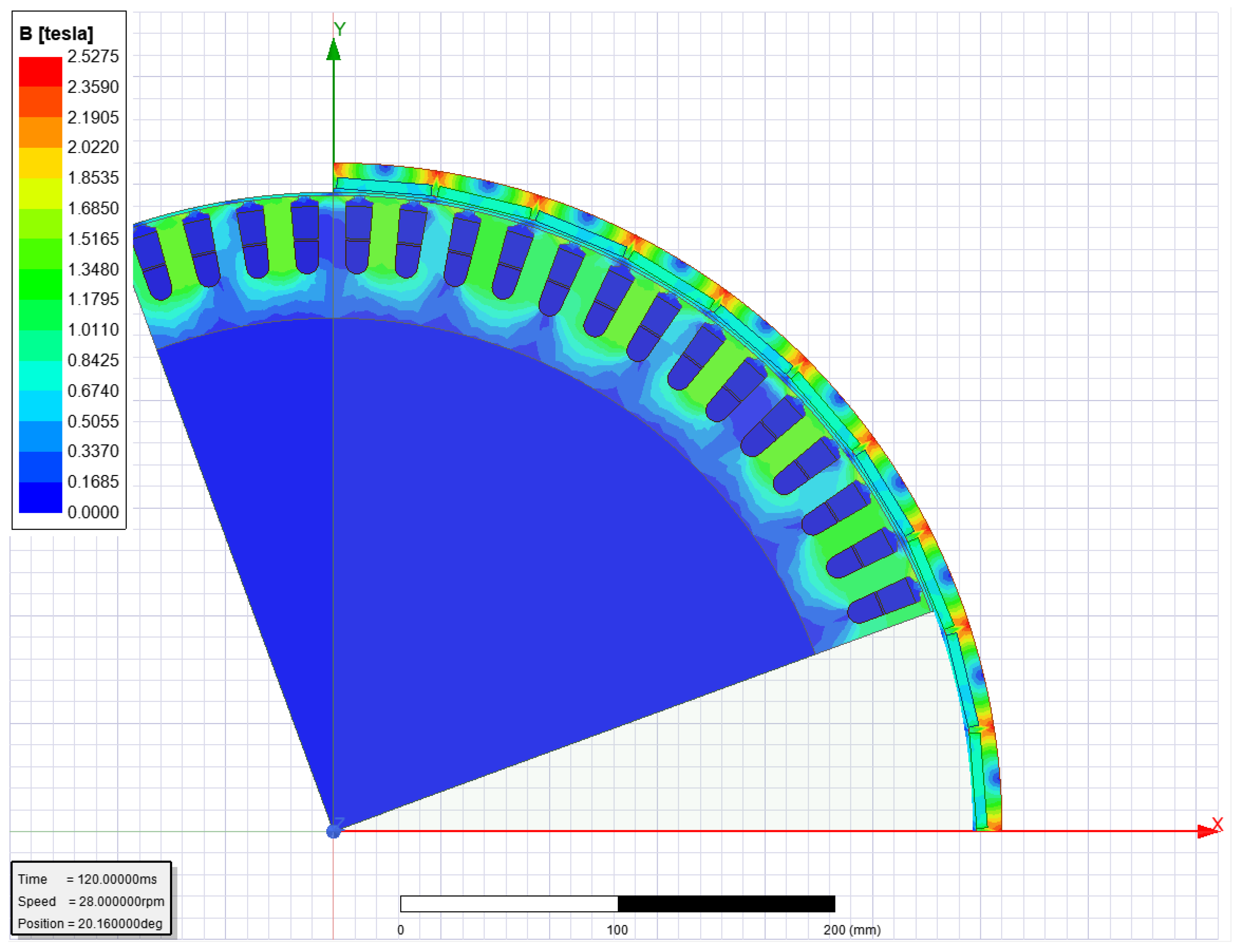Select the Time = 120.00000ms readout
The image size is (1243, 952).
[x=87, y=879]
